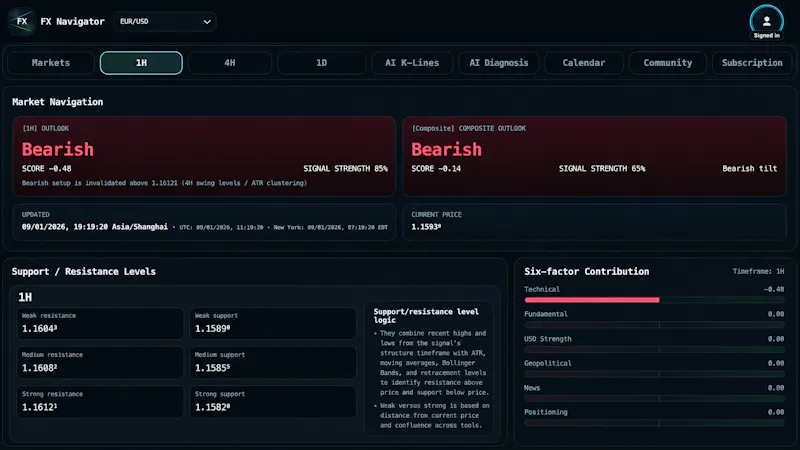Click the FX Navigator title text
This screenshot has height=450, width=800.
[x=72, y=21]
